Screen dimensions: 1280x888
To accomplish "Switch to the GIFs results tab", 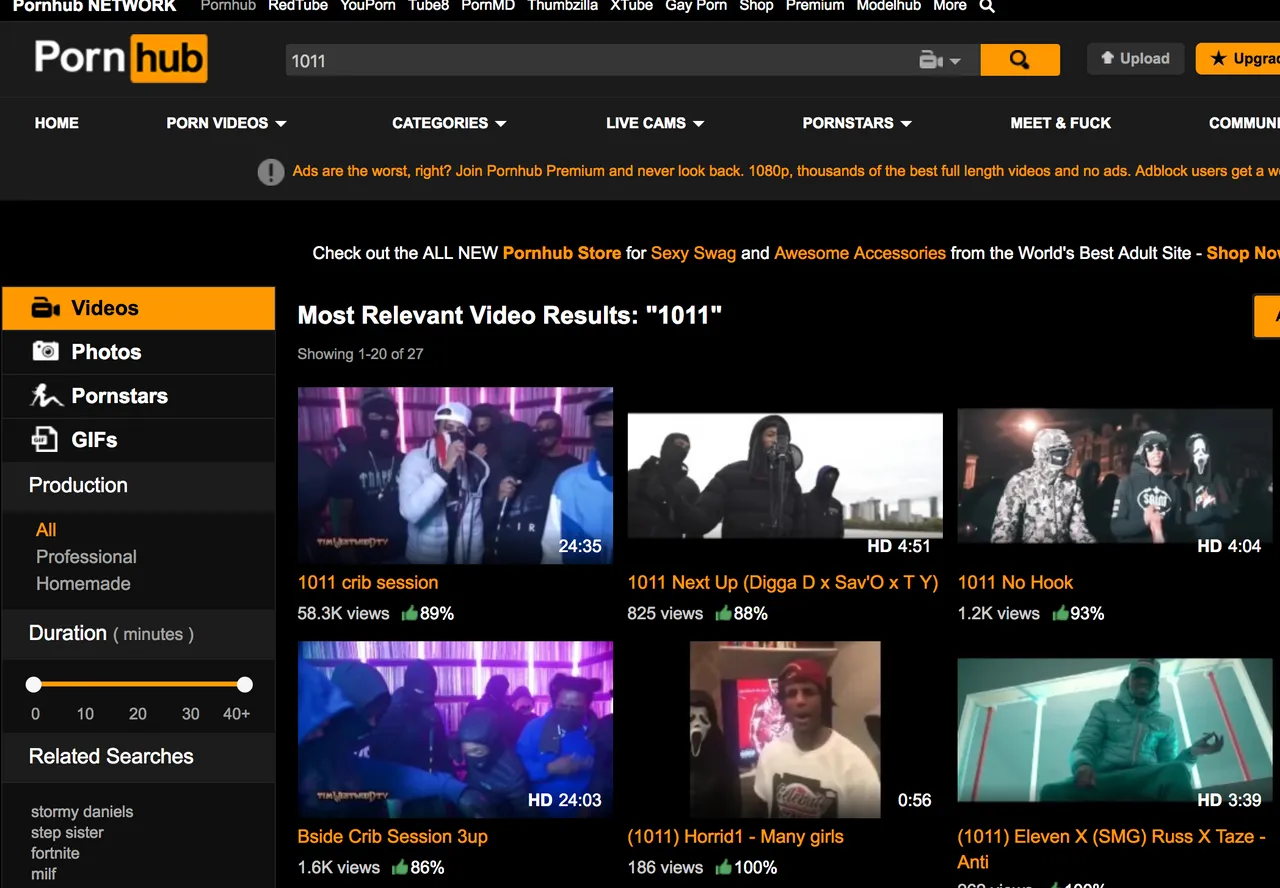I will coord(138,440).
